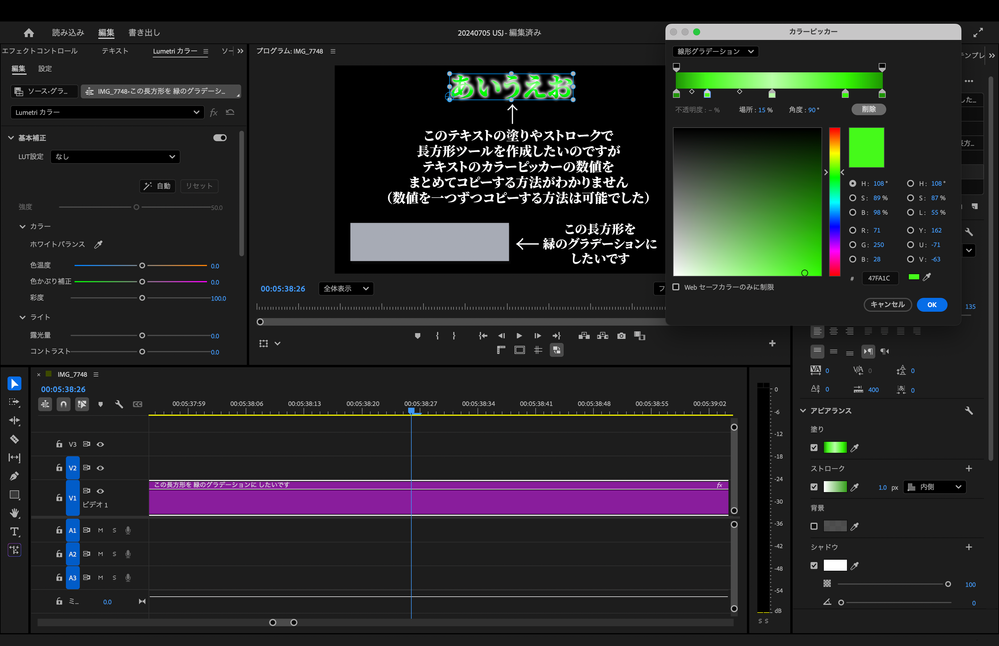Open the LUT設定 なし dropdown
This screenshot has width=999, height=646.
[115, 157]
